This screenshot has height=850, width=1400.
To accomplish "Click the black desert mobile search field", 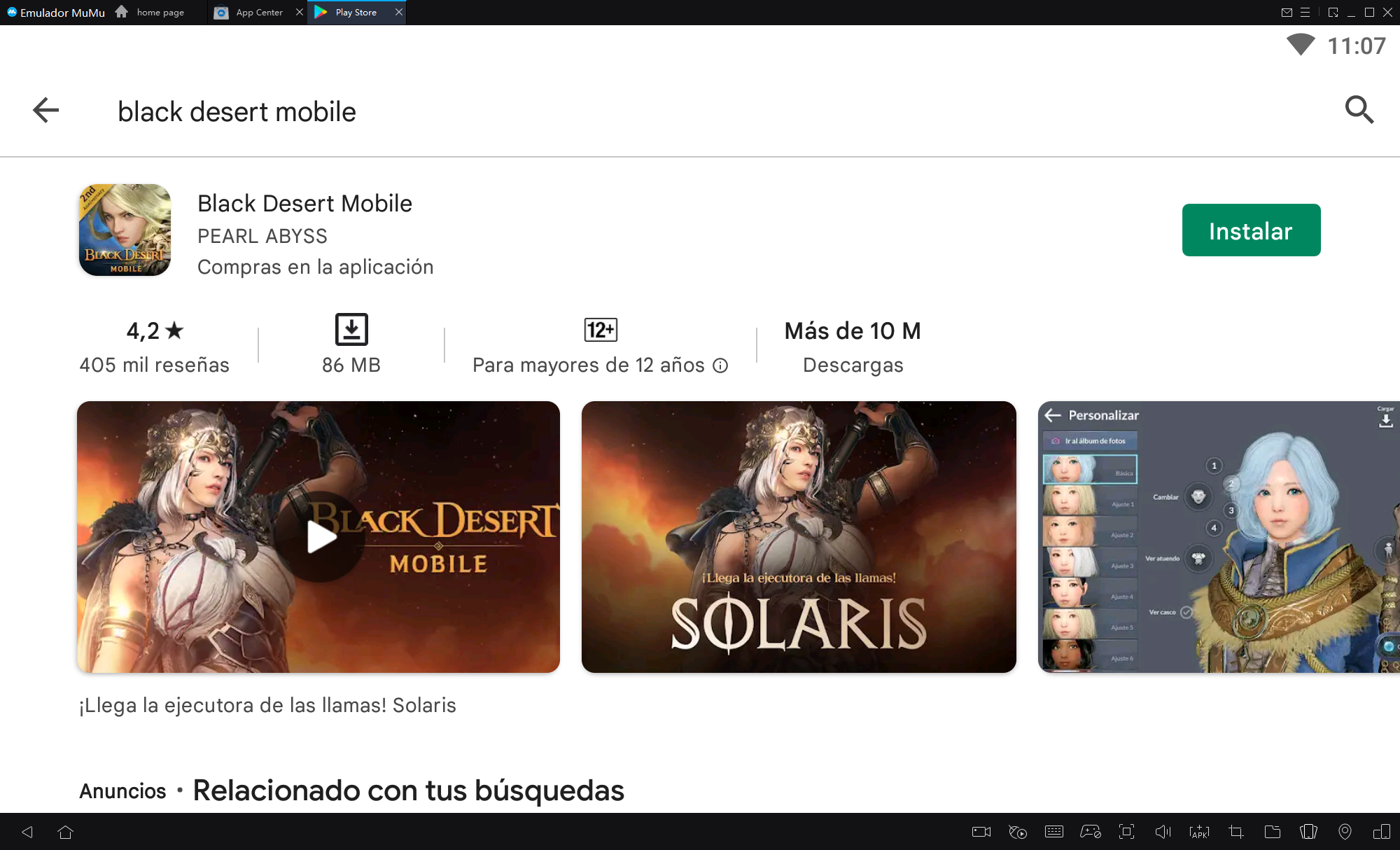I will (237, 111).
